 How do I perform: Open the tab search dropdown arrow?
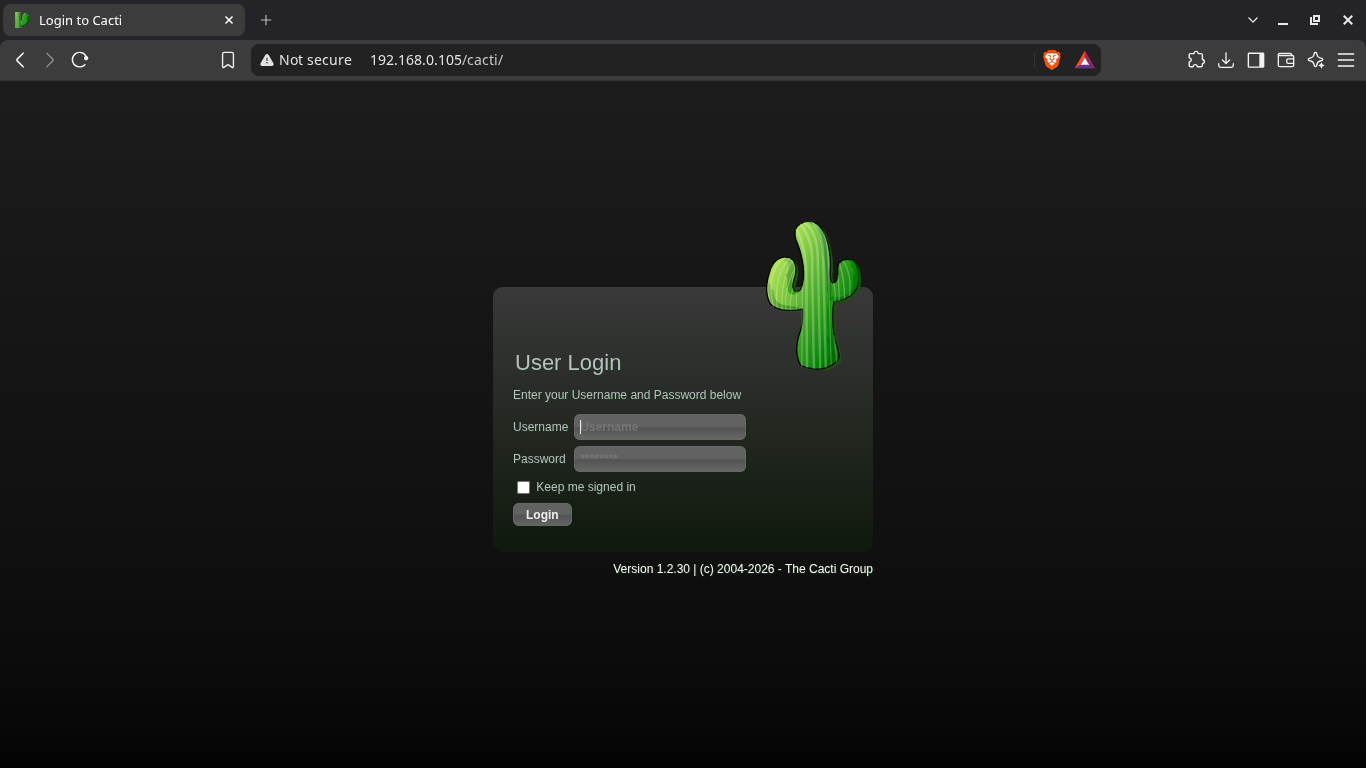[x=1253, y=20]
